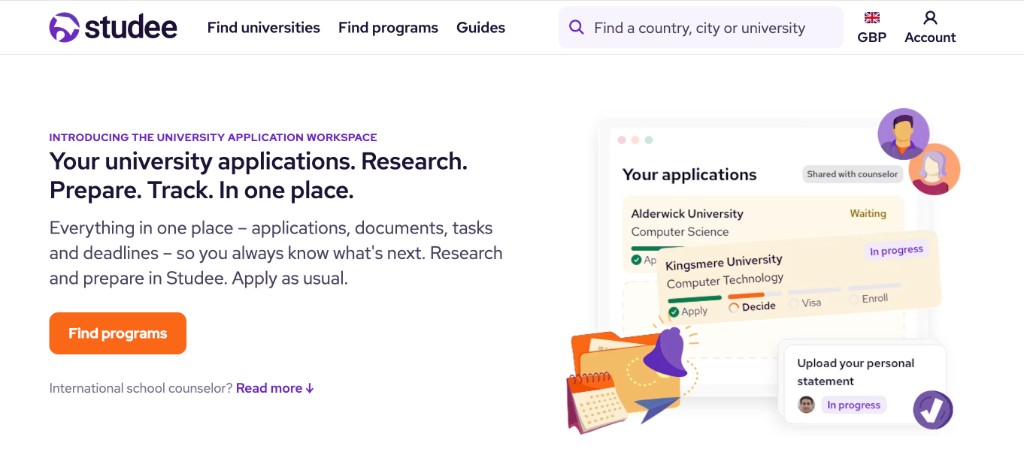Click the purple checkmark circle icon
Viewport: 1024px width, 464px height.
point(933,410)
